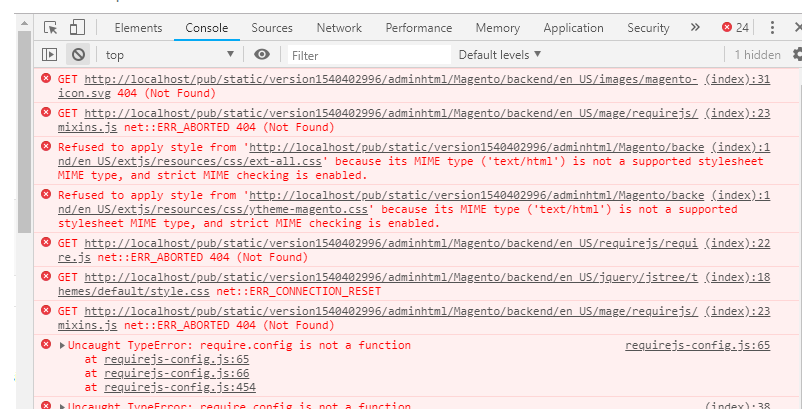Screen dimensions: 808x409
Task: Open console settings gear icon
Action: (x=799, y=55)
